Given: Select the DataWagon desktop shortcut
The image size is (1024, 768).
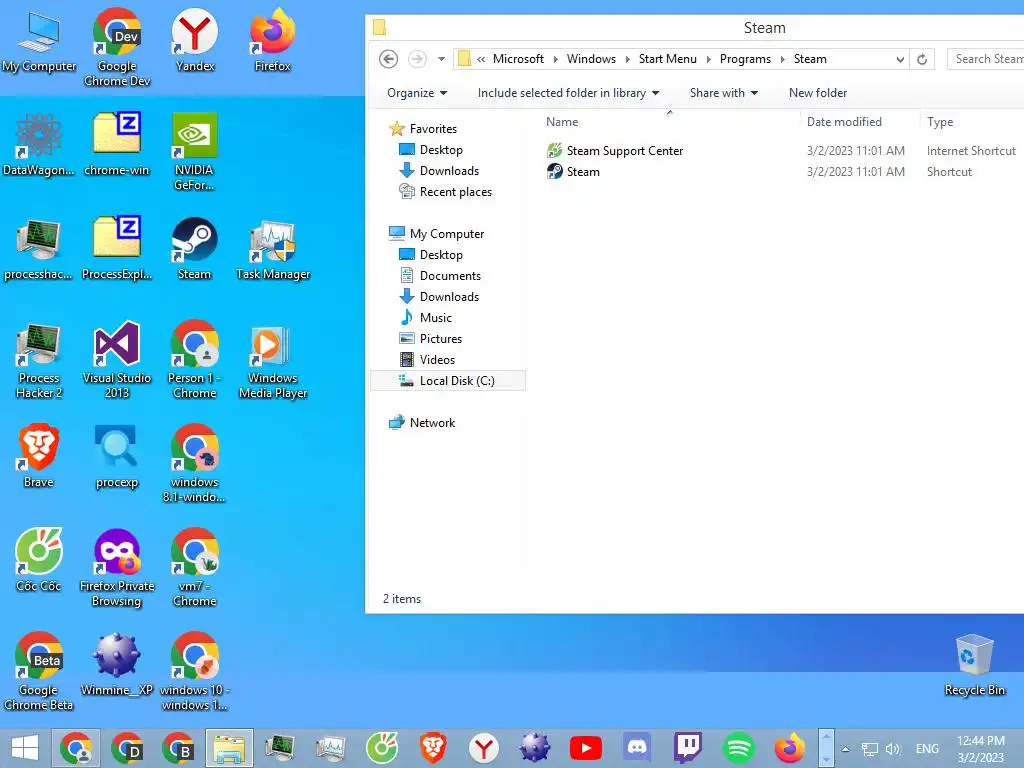Looking at the screenshot, I should click(x=39, y=145).
